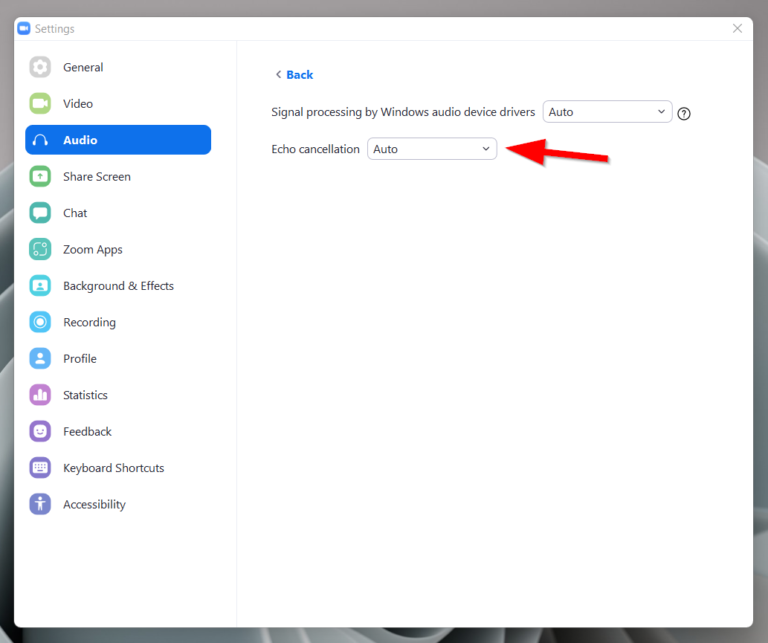Viewport: 768px width, 643px height.
Task: Click the help question mark icon
Action: (x=684, y=114)
